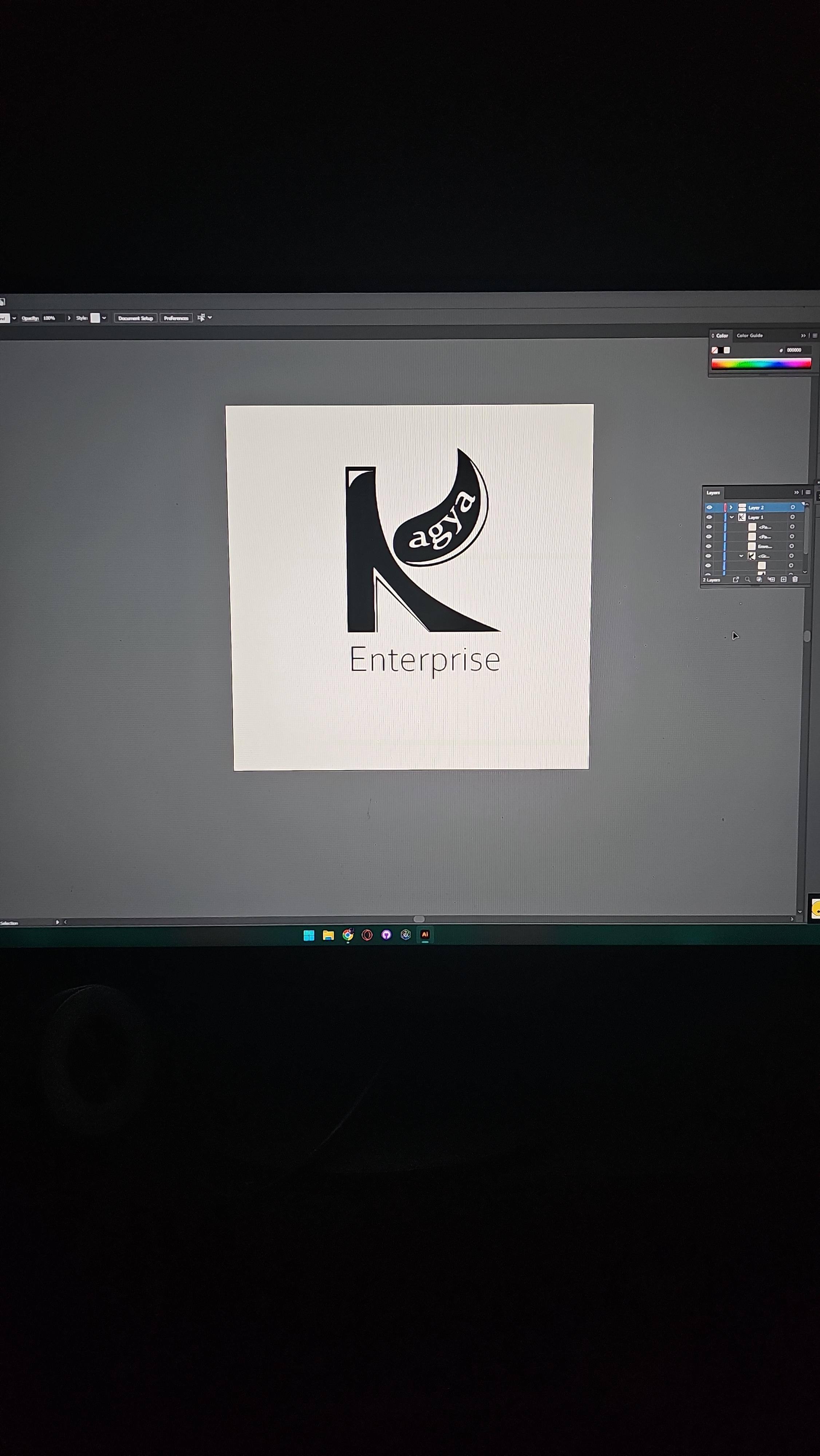Click Create New Sublayer icon

pos(771,579)
